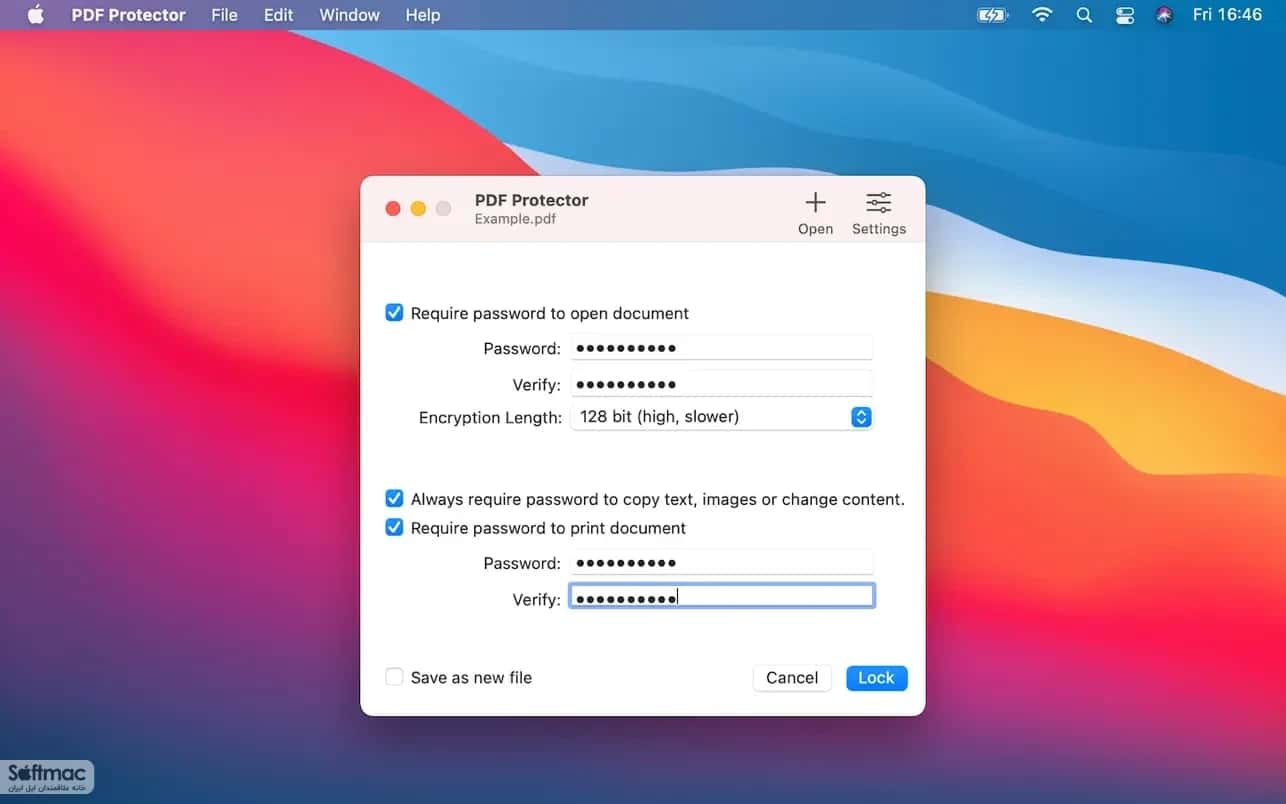Click the open-document Verify field
The height and width of the screenshot is (804, 1286).
721,384
